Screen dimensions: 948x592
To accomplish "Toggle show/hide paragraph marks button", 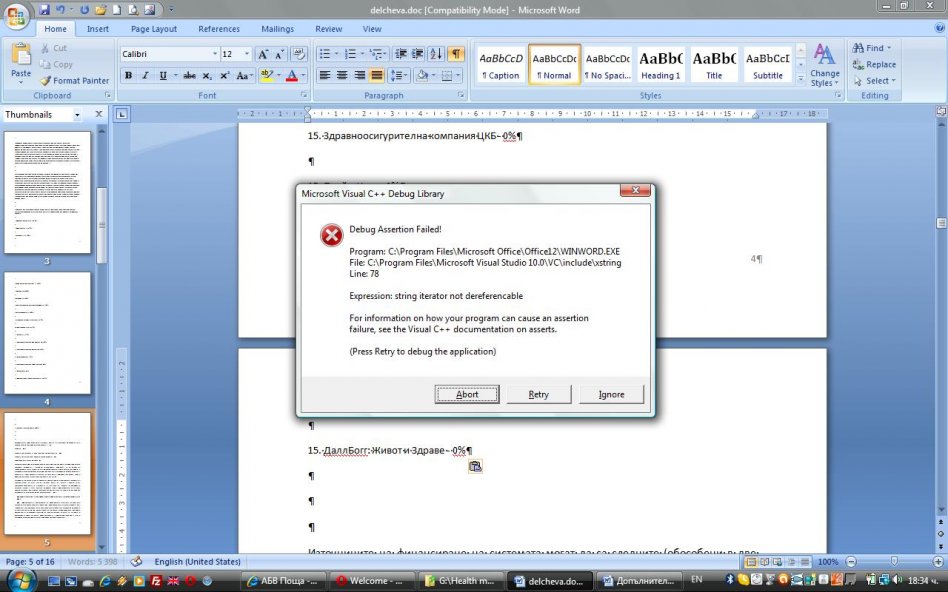I will pos(456,54).
